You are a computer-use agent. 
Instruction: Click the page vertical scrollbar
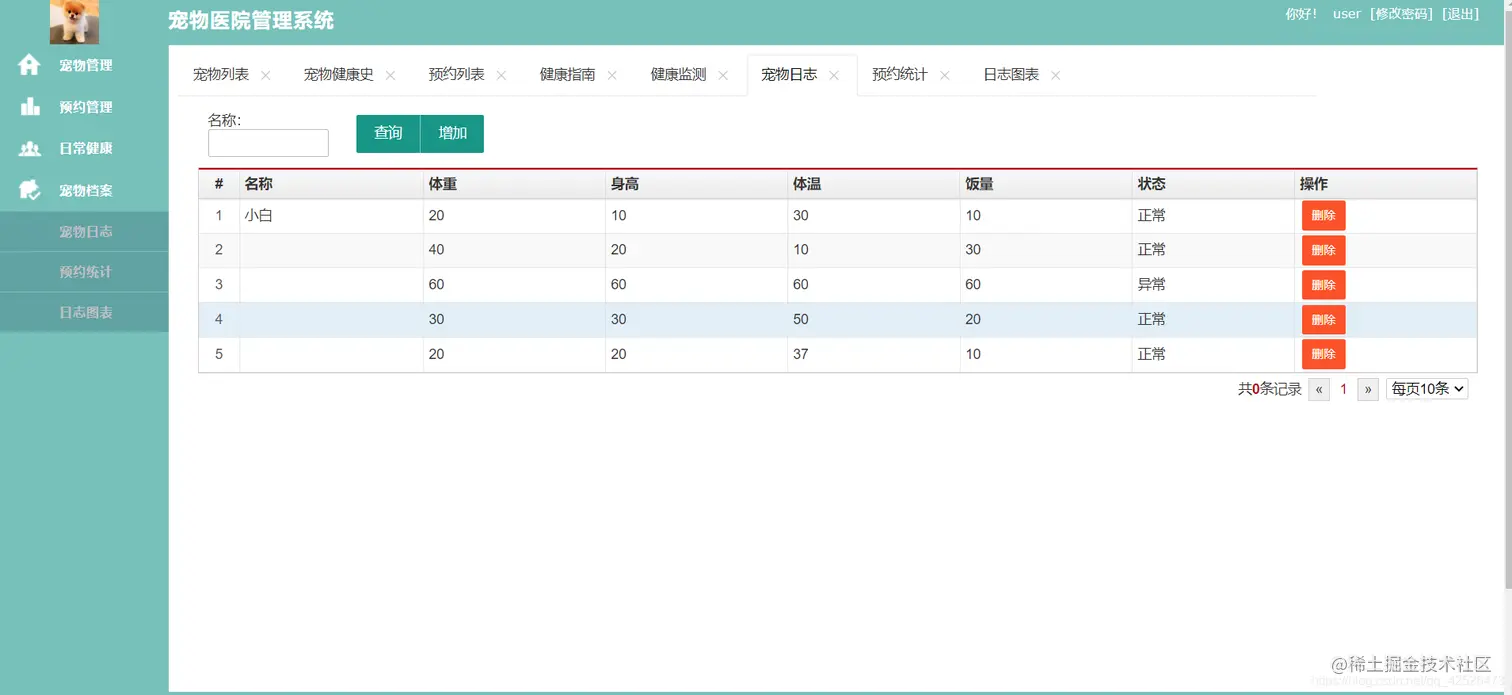tap(1507, 300)
